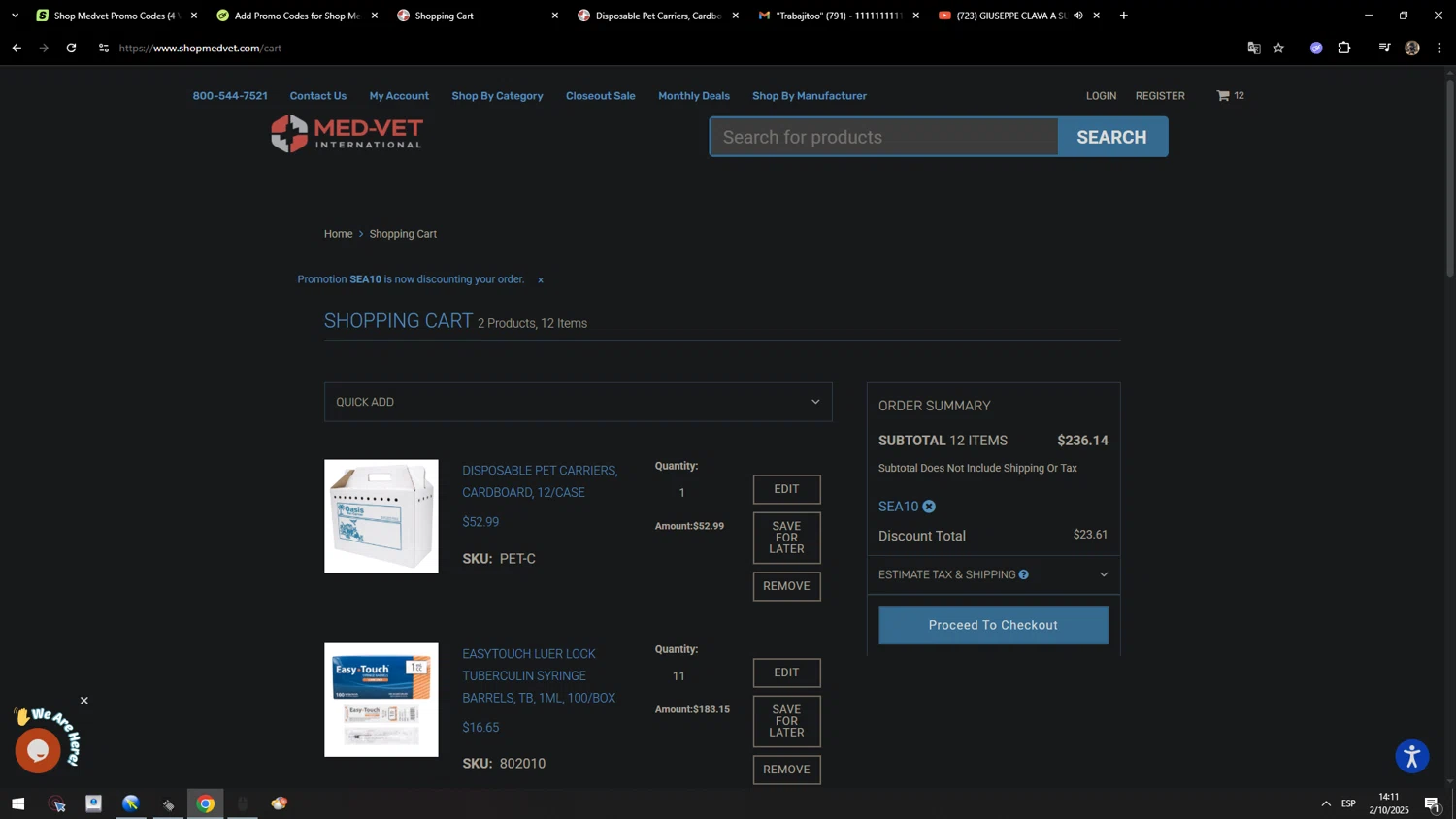Open EasyTouch Luer Lock Tuberculin Syringe link
This screenshot has width=1456, height=819.
(539, 675)
